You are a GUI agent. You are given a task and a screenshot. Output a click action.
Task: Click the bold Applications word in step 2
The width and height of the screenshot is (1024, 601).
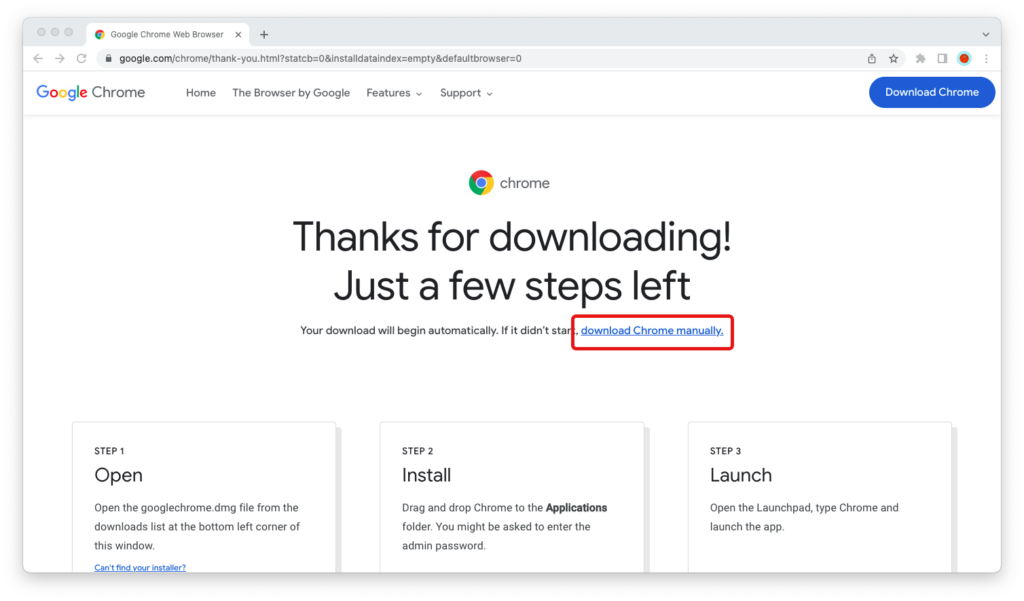tap(576, 508)
